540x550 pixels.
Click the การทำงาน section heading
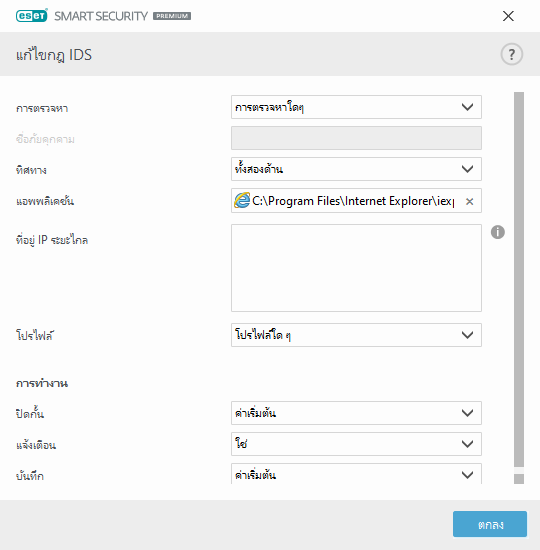[x=42, y=383]
